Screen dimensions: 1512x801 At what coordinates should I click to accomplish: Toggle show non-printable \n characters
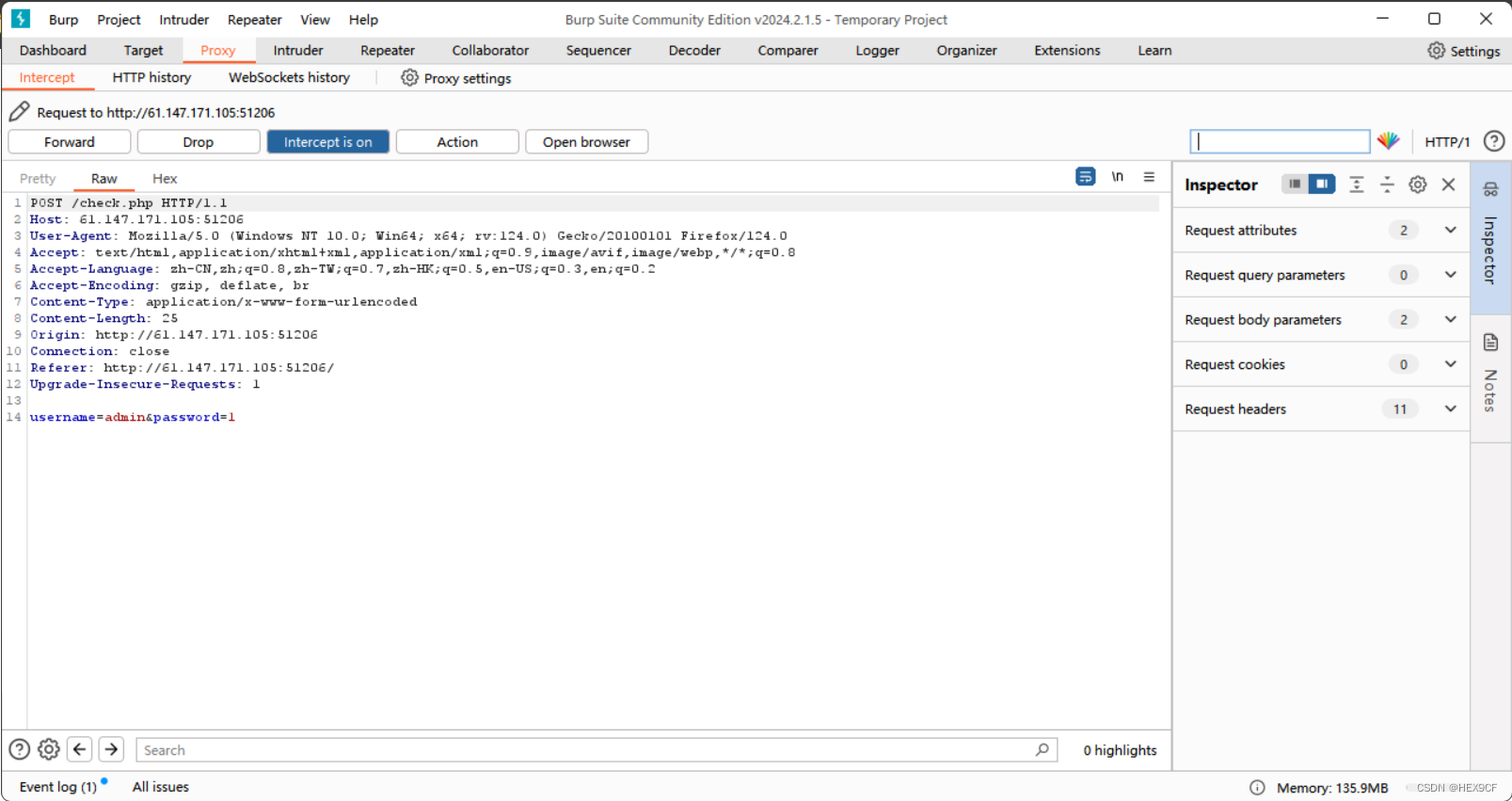pyautogui.click(x=1117, y=177)
